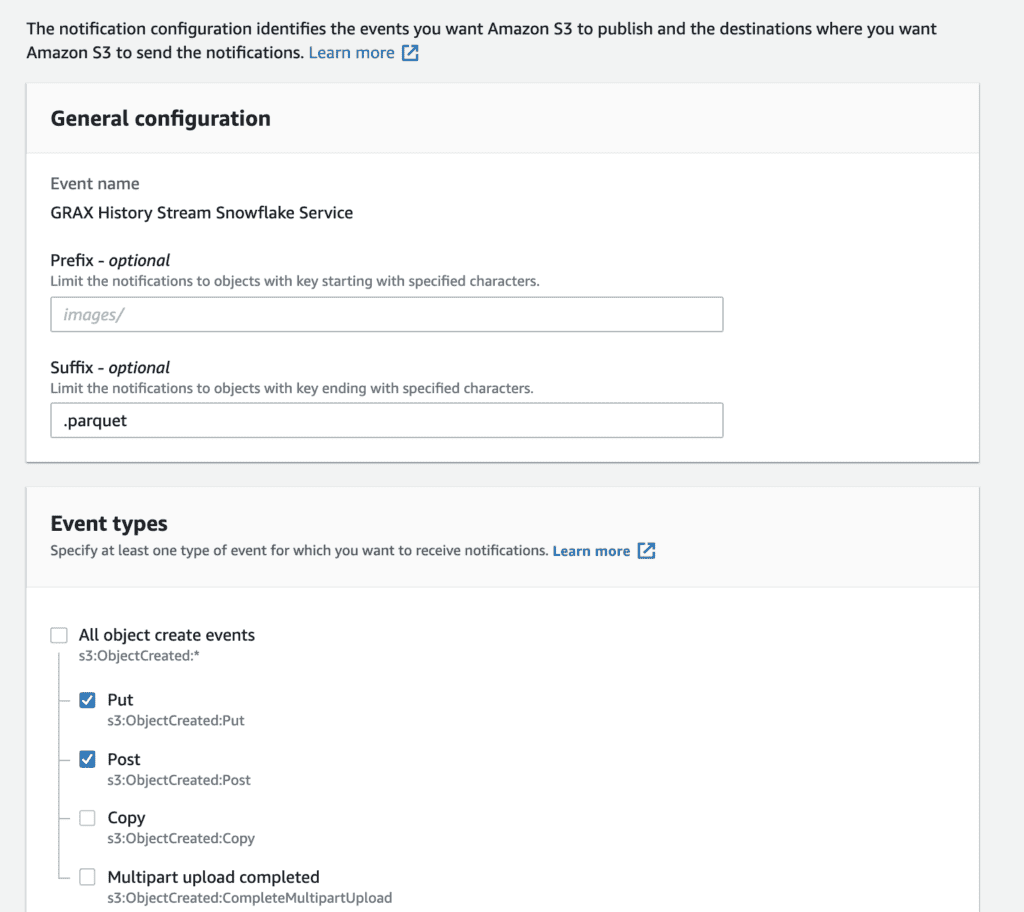The height and width of the screenshot is (912, 1024).
Task: Enable Multipart upload completed checkbox
Action: 87,877
